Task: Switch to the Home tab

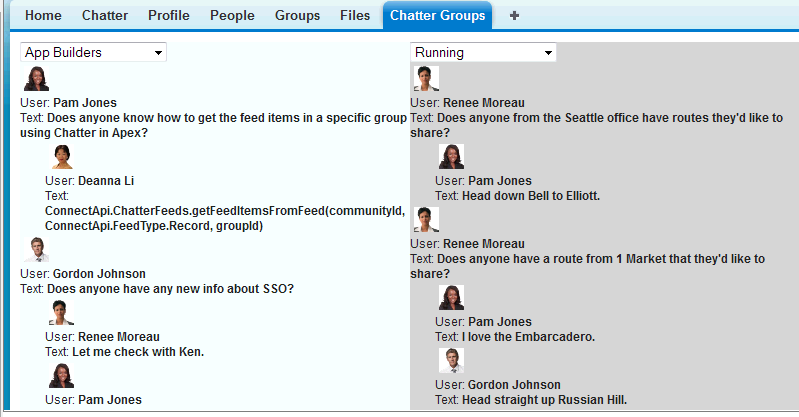Action: pos(43,16)
